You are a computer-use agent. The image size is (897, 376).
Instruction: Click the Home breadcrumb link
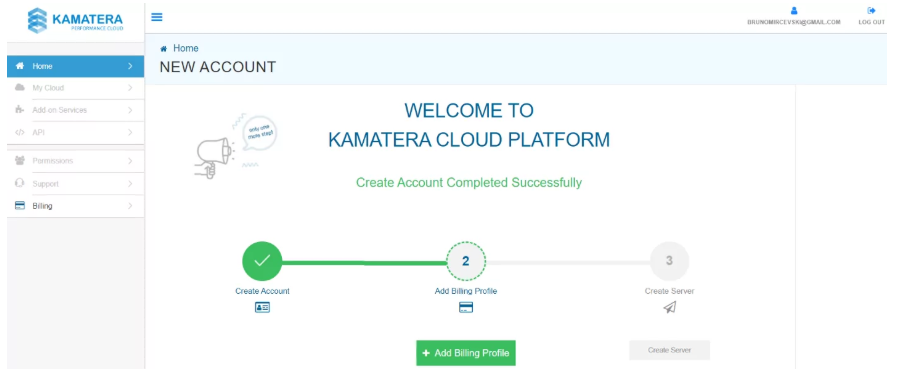186,49
